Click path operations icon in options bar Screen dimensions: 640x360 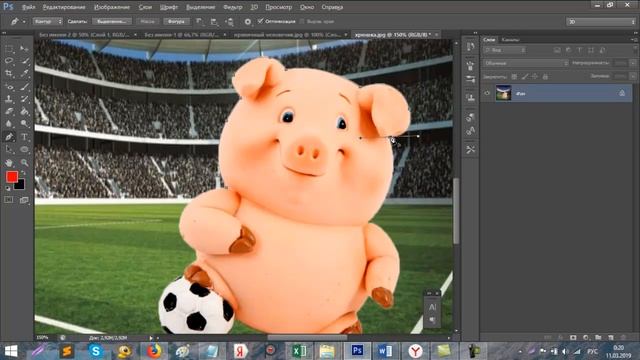(199, 22)
